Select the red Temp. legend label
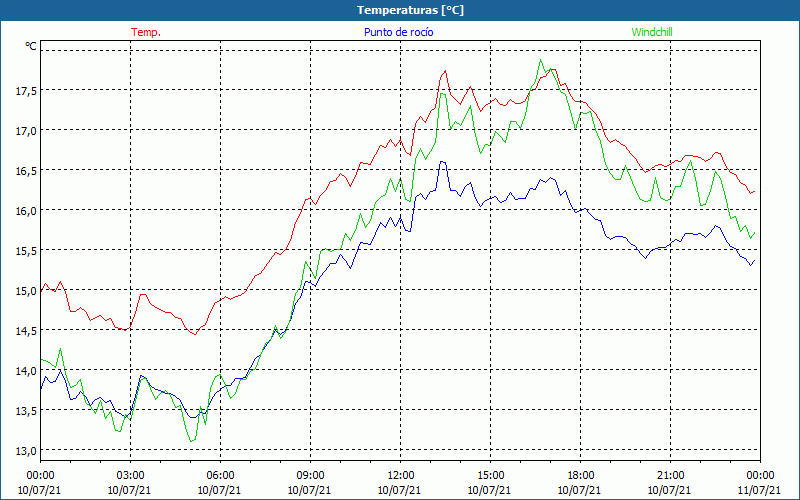The height and width of the screenshot is (500, 800). click(146, 32)
